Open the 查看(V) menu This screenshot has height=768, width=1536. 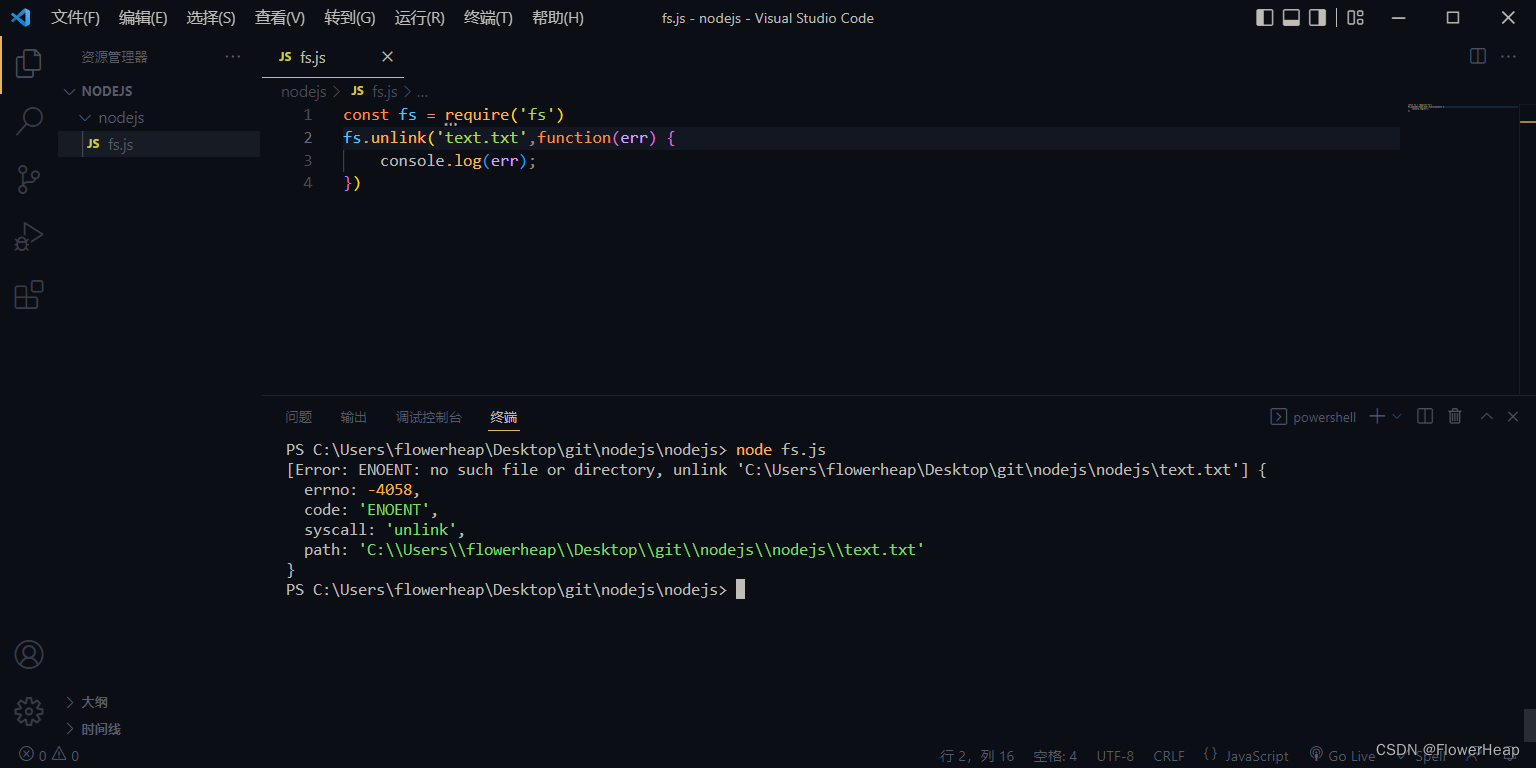(x=280, y=18)
